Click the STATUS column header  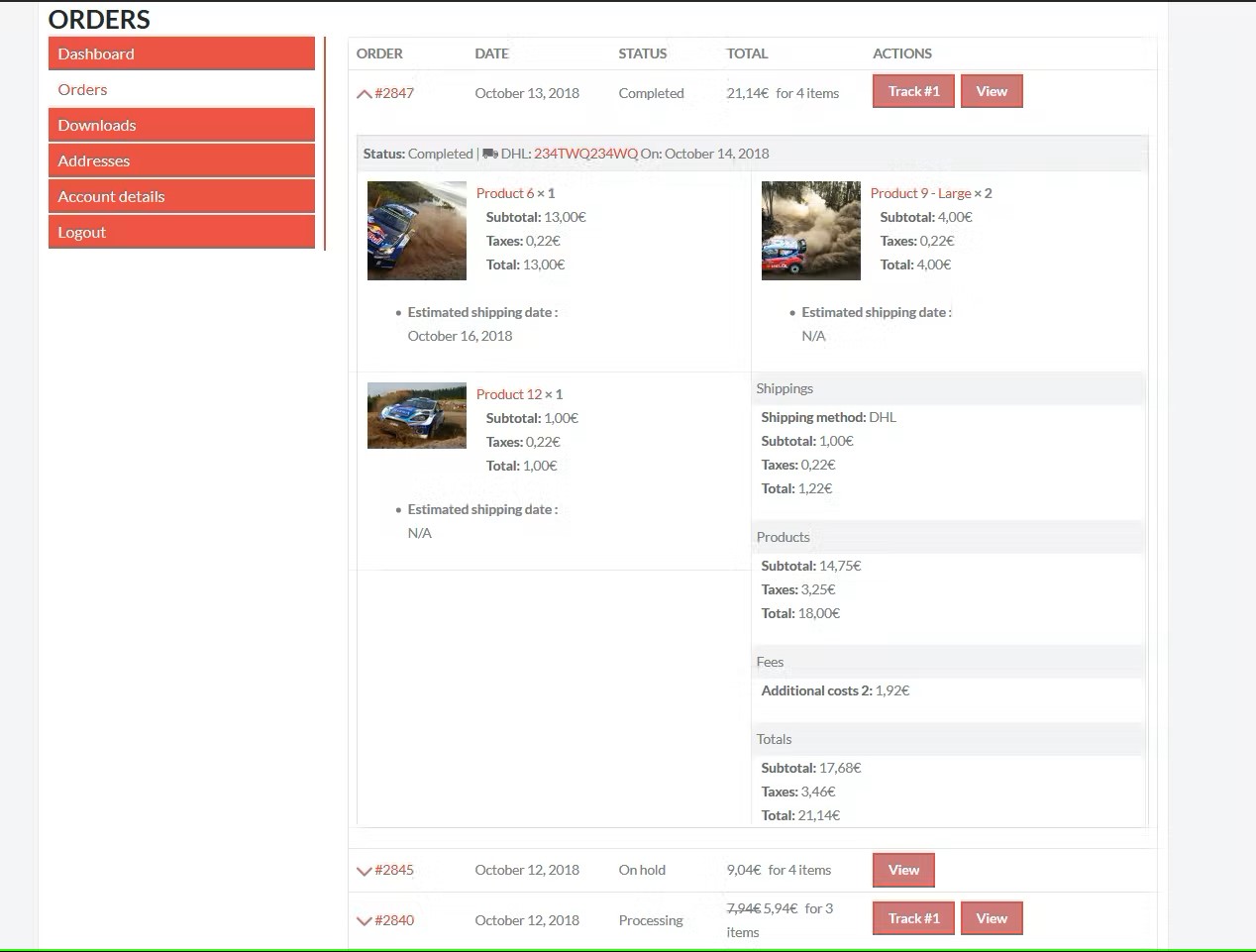click(643, 53)
